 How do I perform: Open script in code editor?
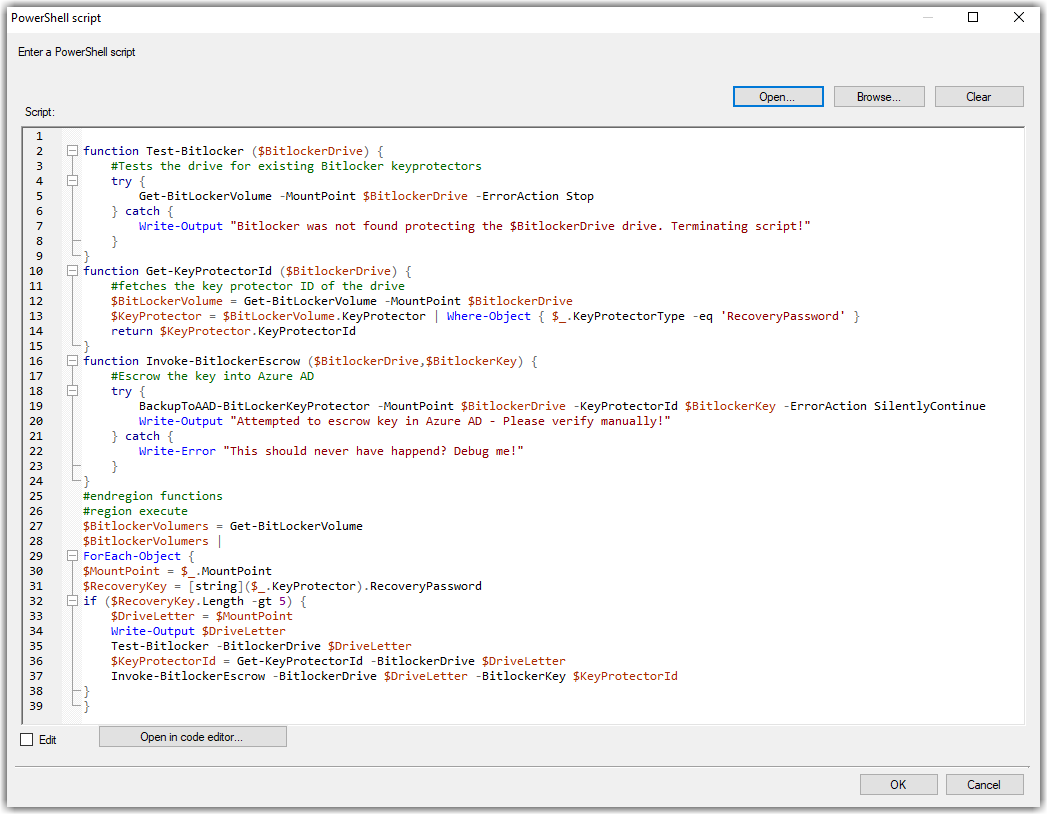tap(192, 737)
